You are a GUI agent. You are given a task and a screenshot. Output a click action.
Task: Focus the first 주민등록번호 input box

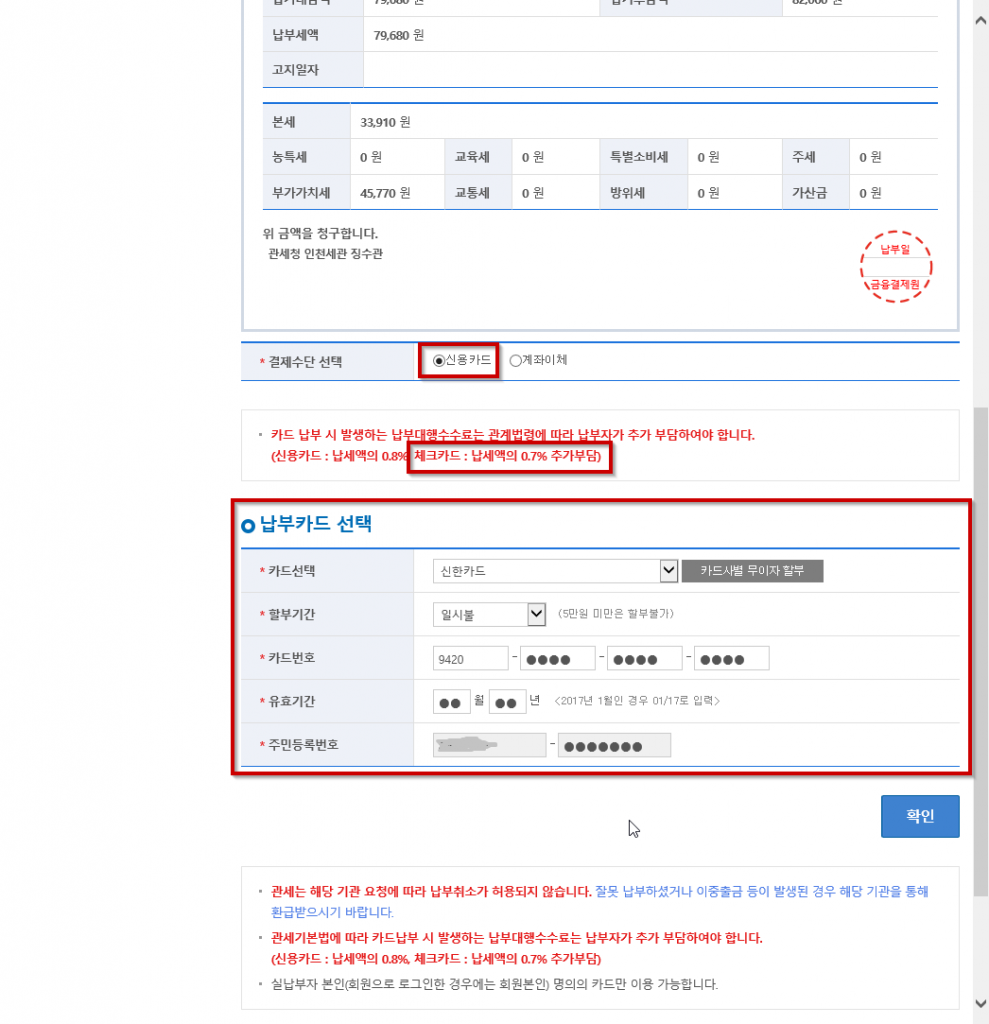[488, 746]
